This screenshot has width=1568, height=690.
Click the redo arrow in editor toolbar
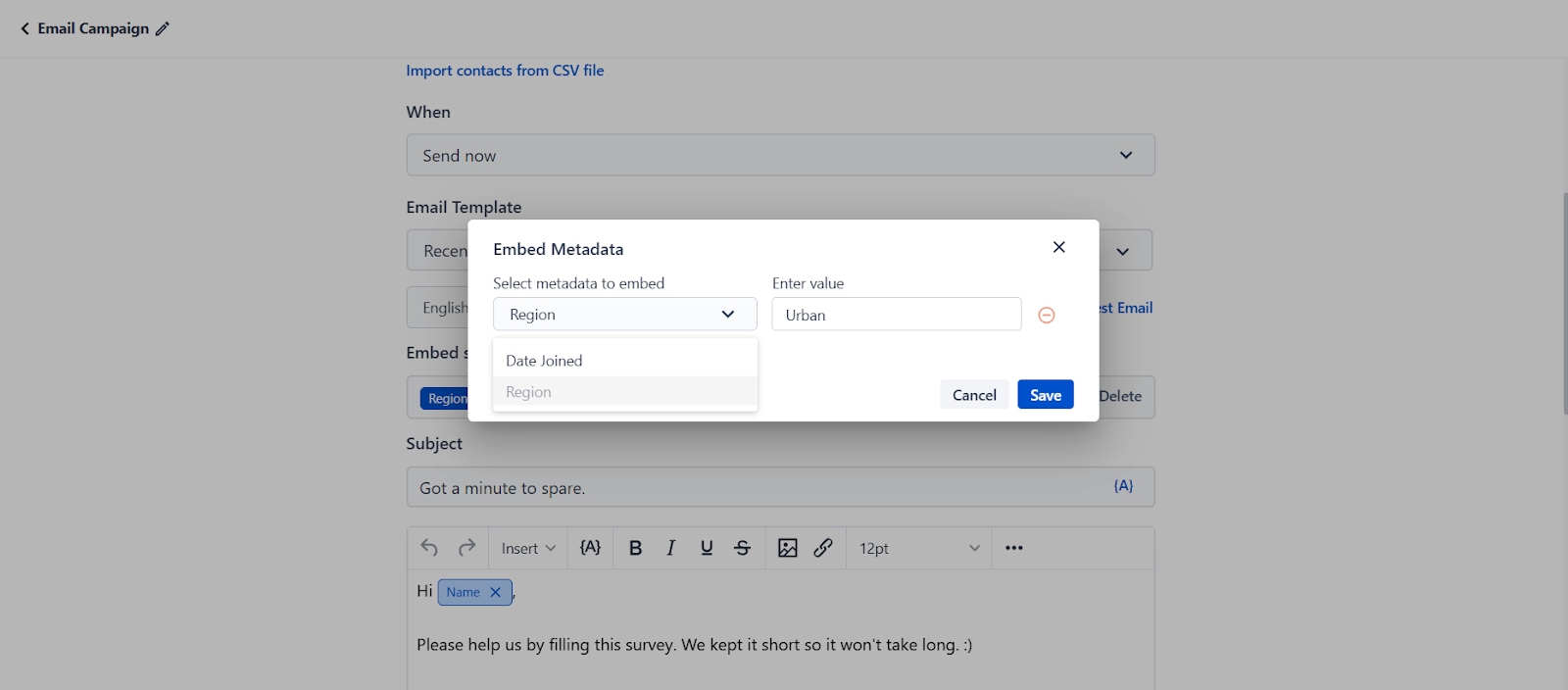pos(466,548)
